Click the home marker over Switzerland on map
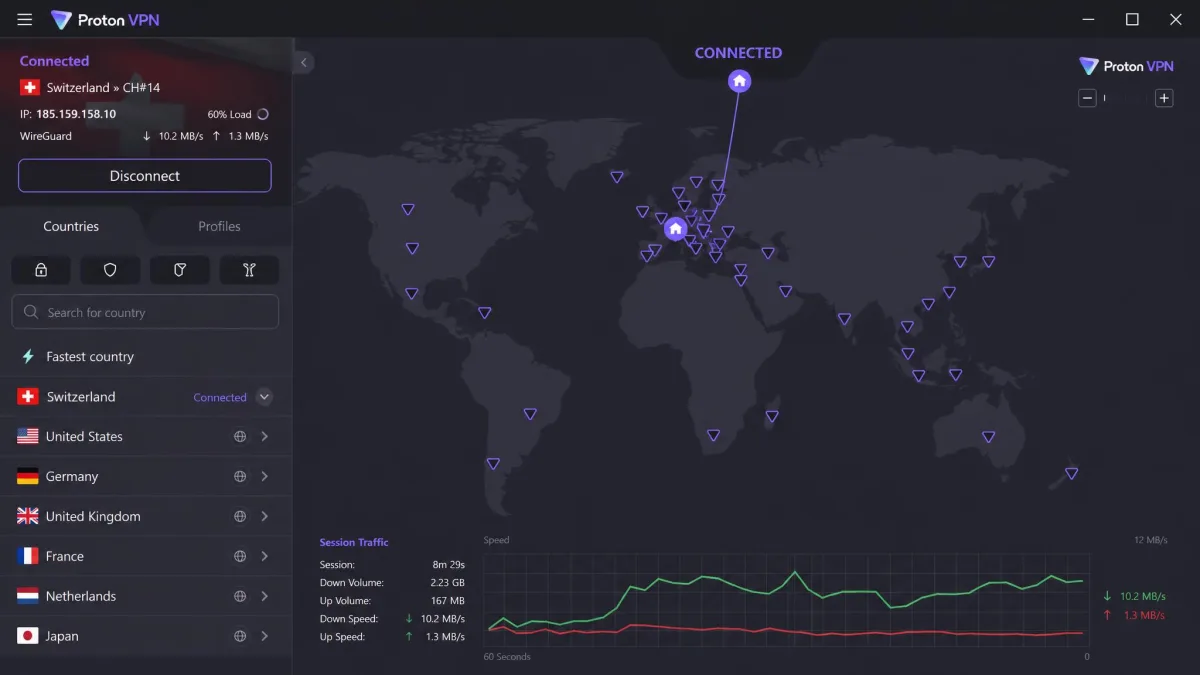 675,229
